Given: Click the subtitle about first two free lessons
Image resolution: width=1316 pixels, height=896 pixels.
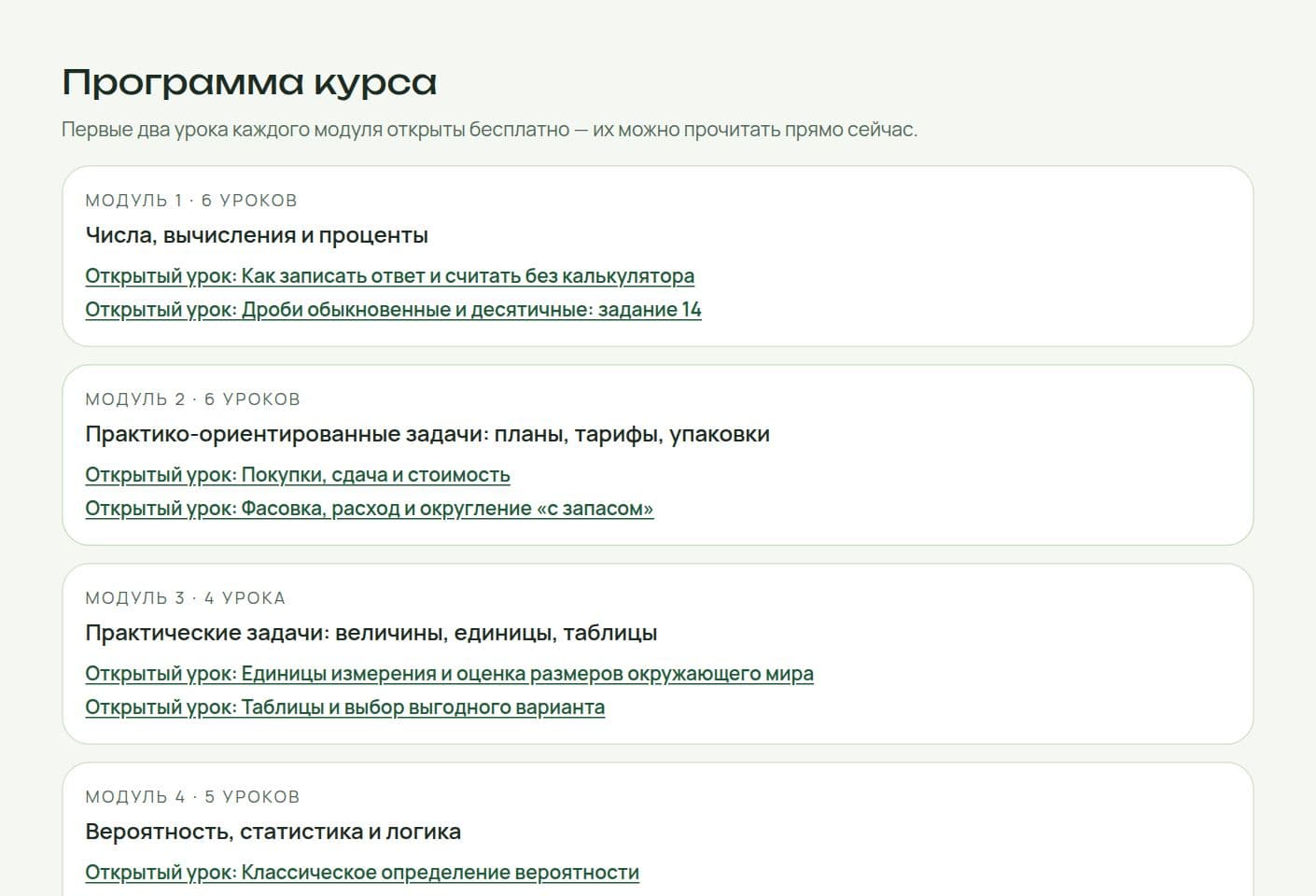Looking at the screenshot, I should pyautogui.click(x=490, y=130).
